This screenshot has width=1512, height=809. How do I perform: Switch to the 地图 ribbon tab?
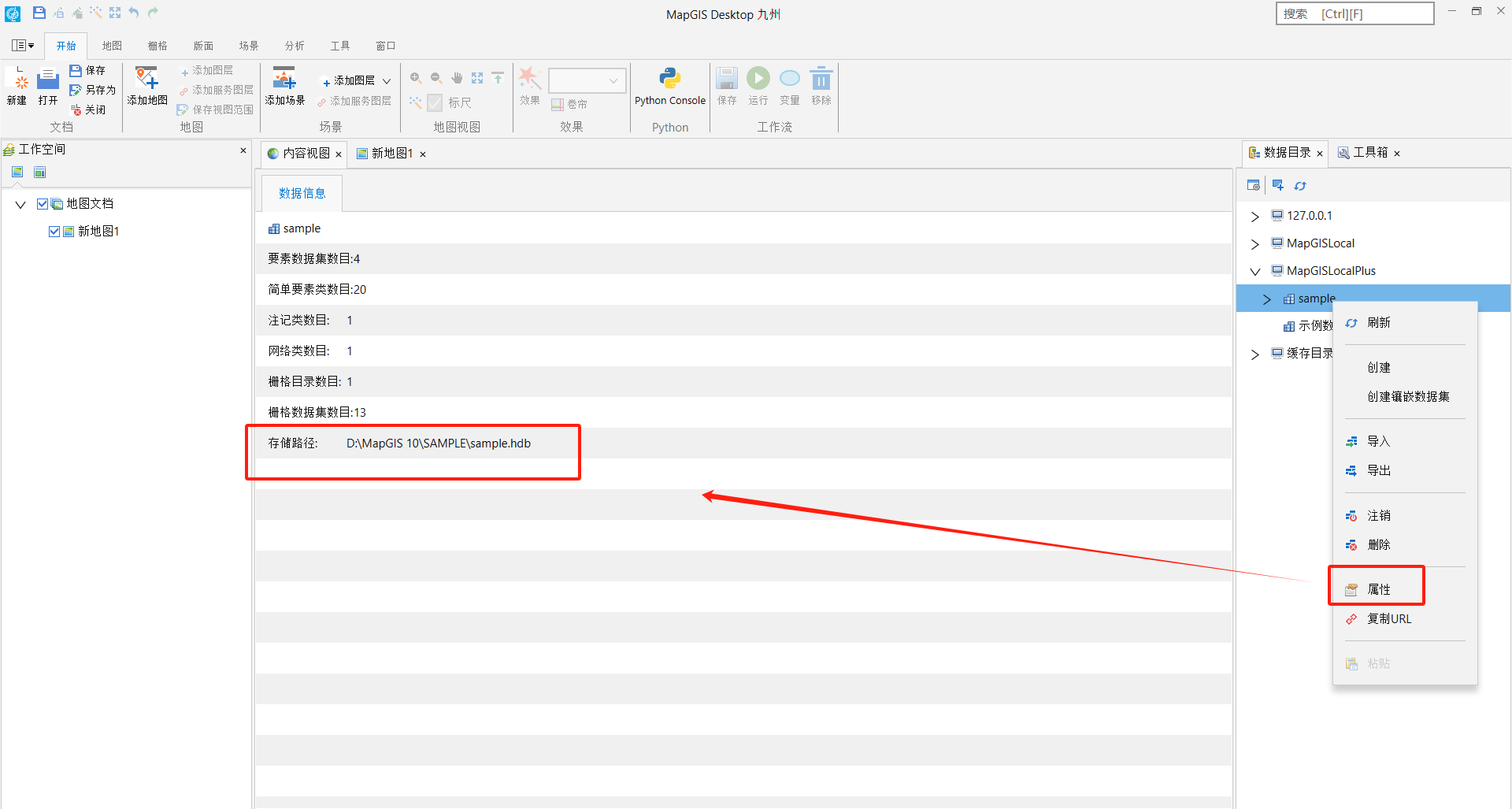coord(112,46)
